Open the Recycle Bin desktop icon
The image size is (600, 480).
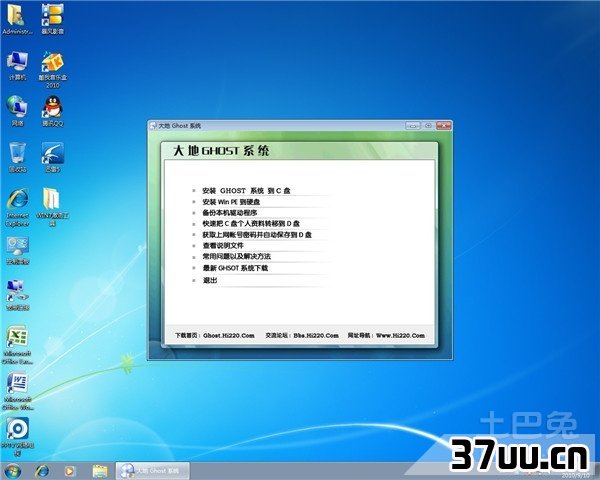tap(17, 157)
